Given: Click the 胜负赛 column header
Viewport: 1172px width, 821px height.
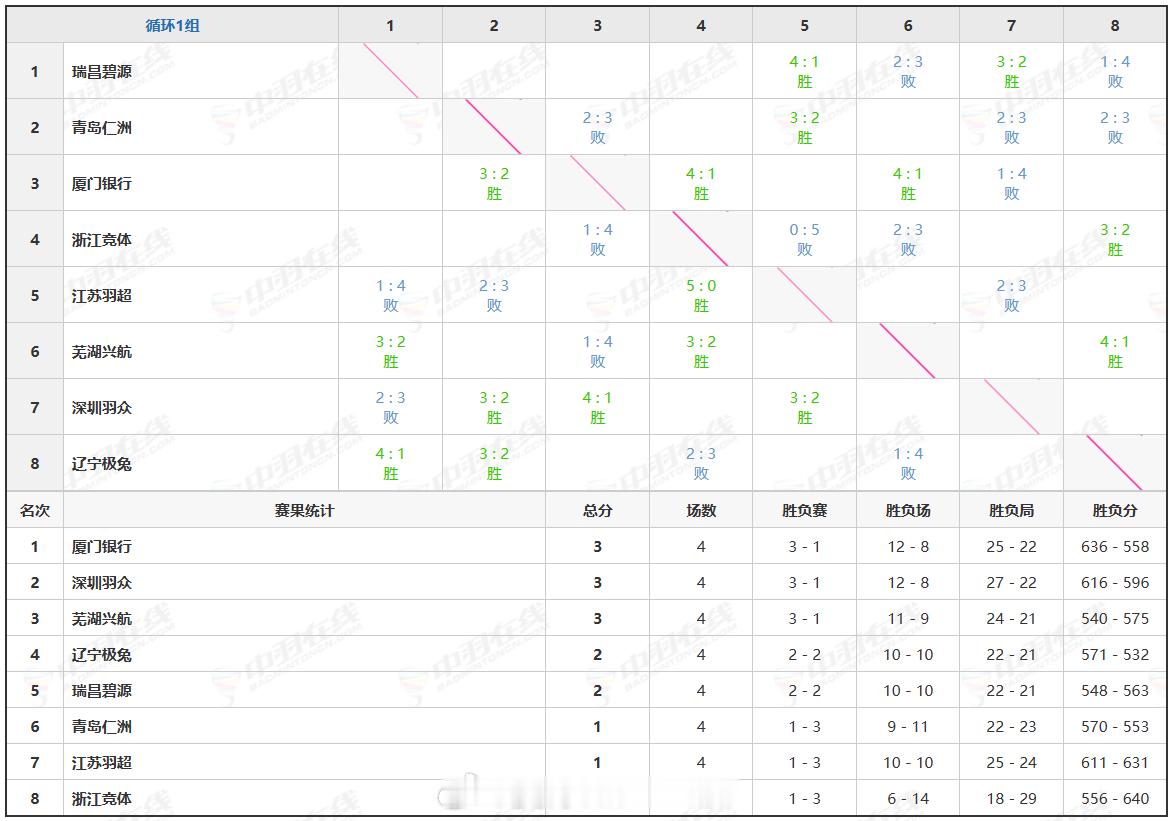Looking at the screenshot, I should pyautogui.click(x=804, y=511).
